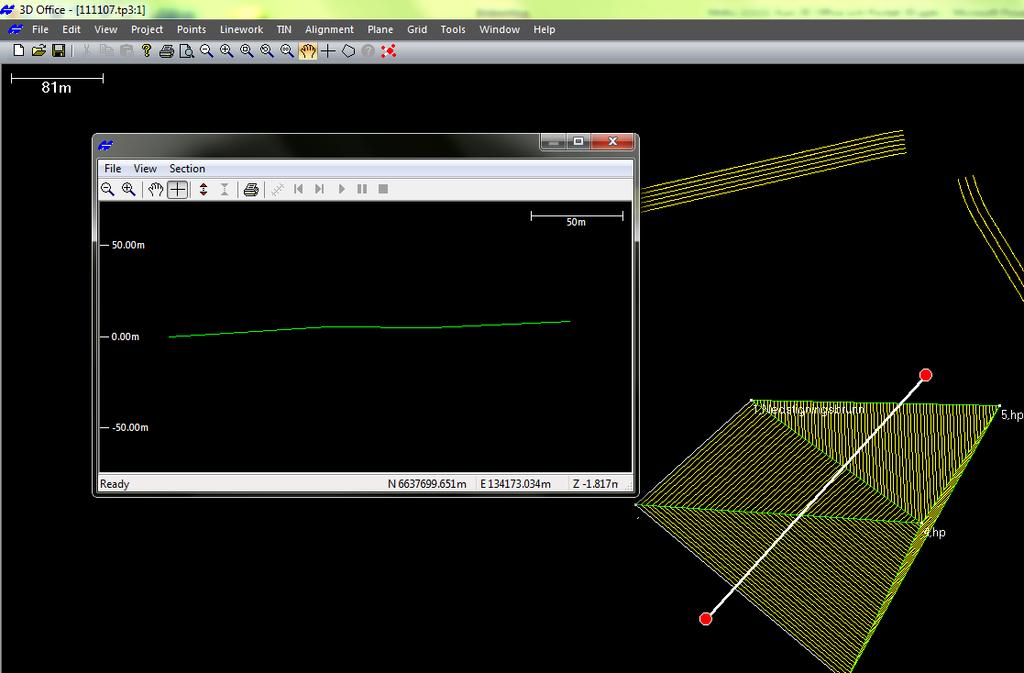Open a project with the folder icon
This screenshot has height=673, width=1024.
point(39,51)
